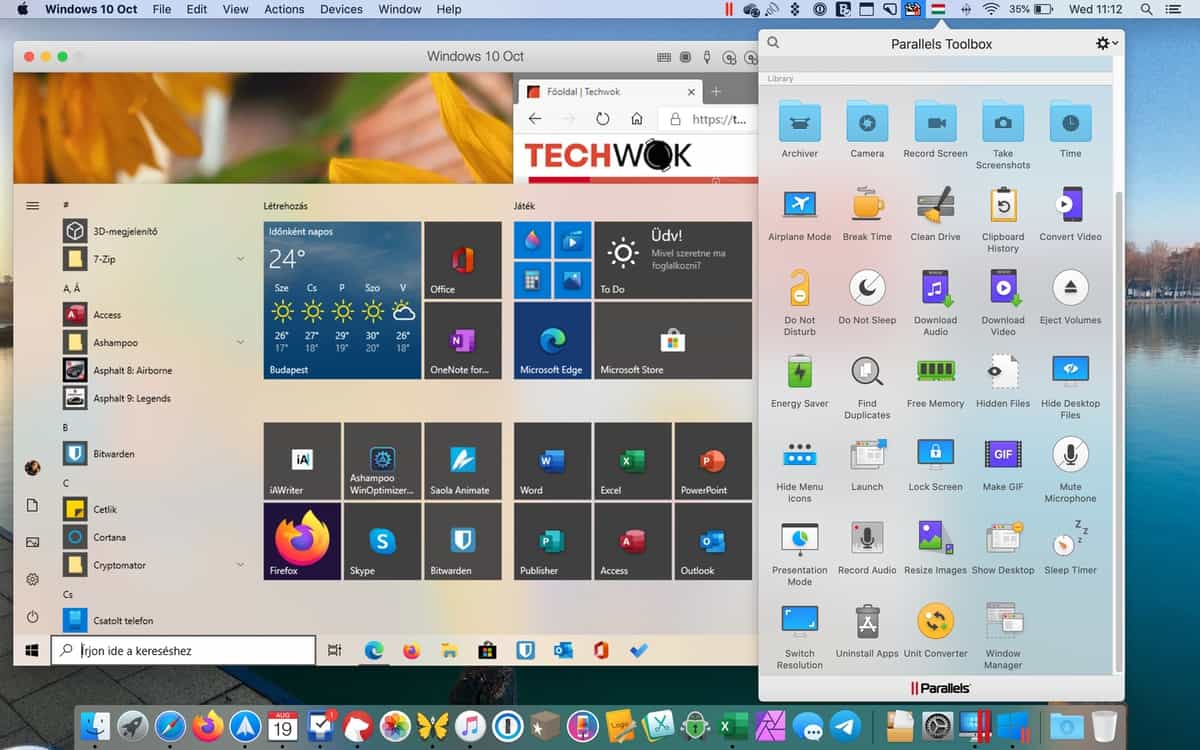Open Task View on Windows taskbar
This screenshot has width=1200, height=750.
point(335,650)
